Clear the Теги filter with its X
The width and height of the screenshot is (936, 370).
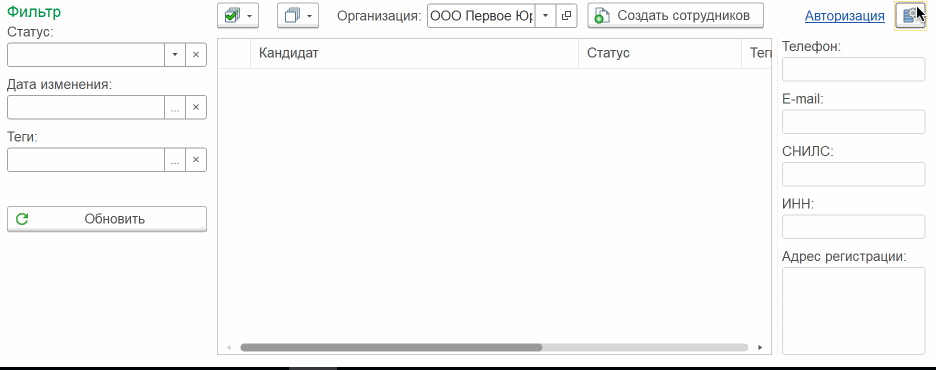196,160
